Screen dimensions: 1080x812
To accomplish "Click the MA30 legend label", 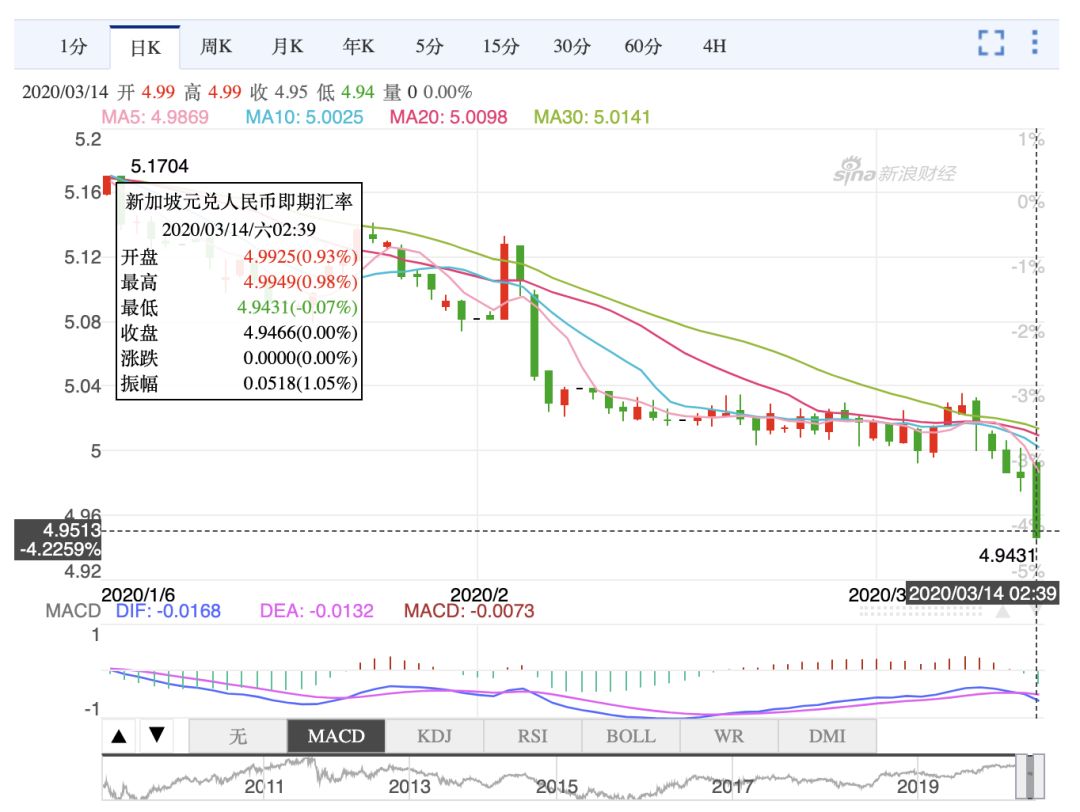I will pos(591,117).
